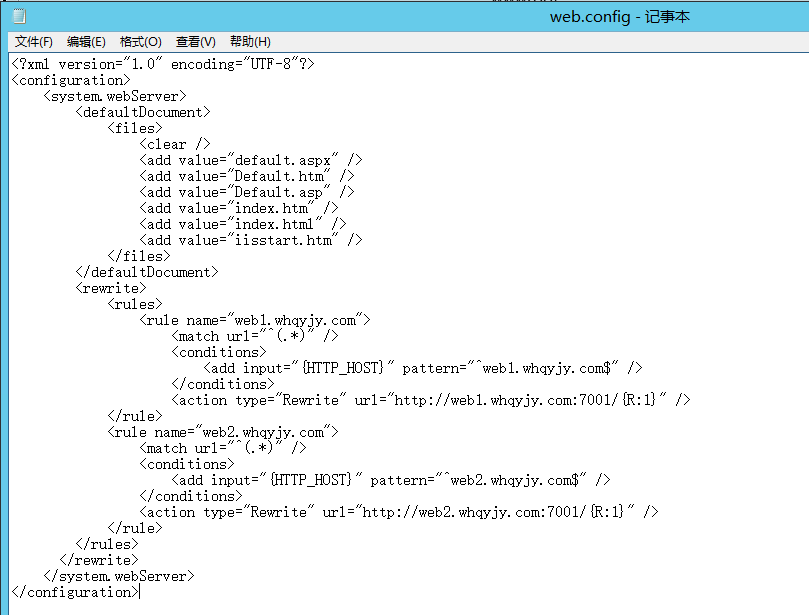Viewport: 809px width, 615px height.
Task: Click the closing </defaultDocument> tag
Action: [147, 272]
